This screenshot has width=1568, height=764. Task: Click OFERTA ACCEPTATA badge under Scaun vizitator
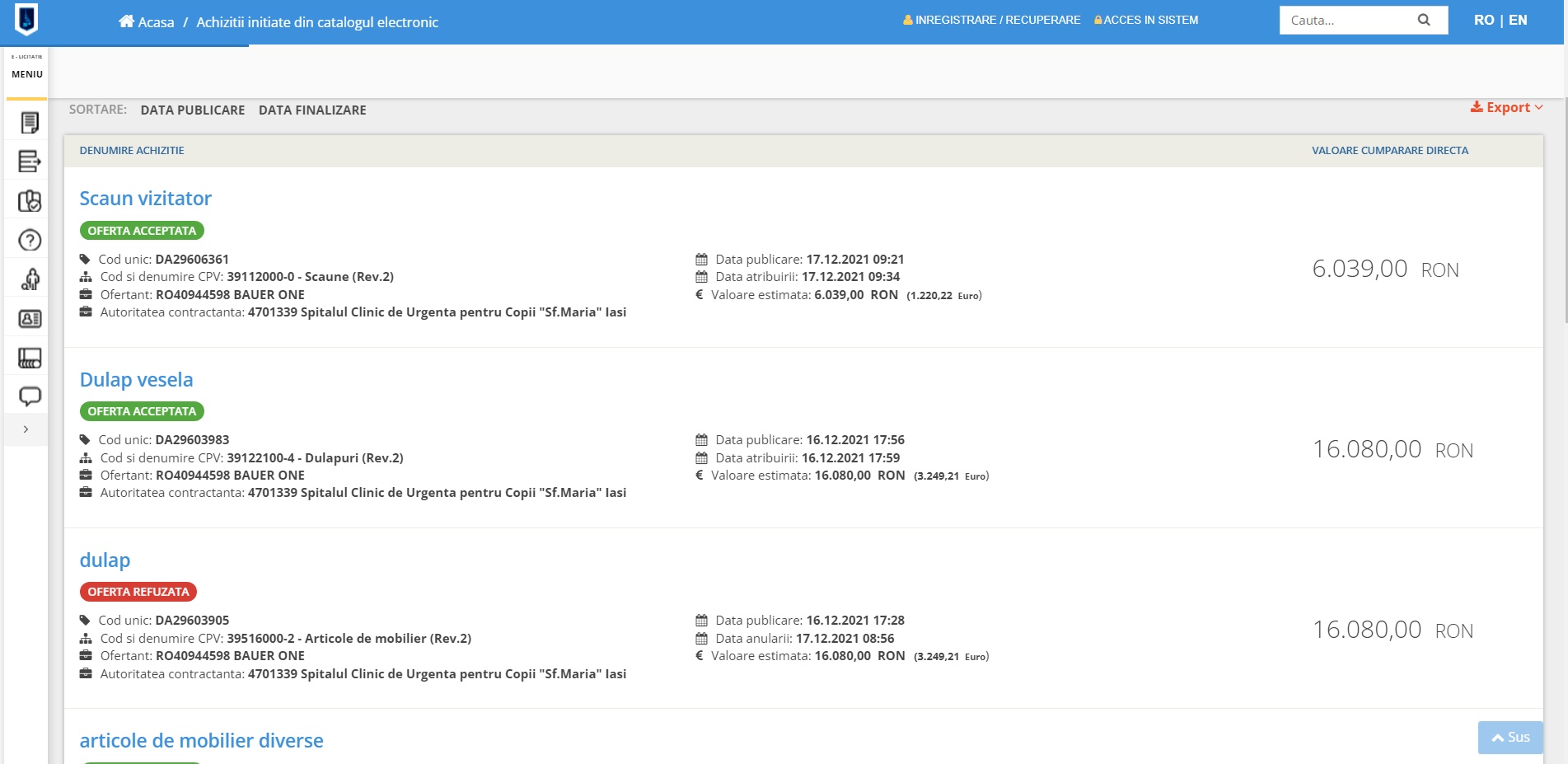click(x=142, y=231)
